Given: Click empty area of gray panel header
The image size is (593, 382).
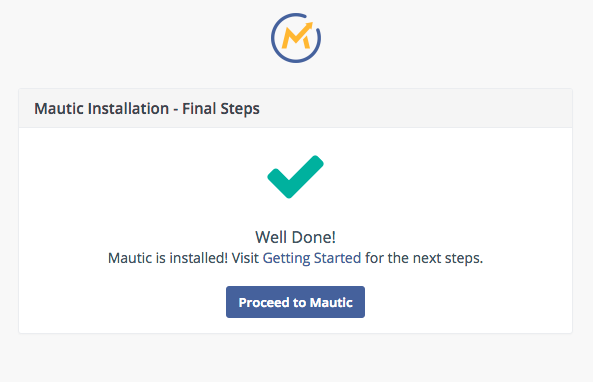Looking at the screenshot, I should point(416,109).
